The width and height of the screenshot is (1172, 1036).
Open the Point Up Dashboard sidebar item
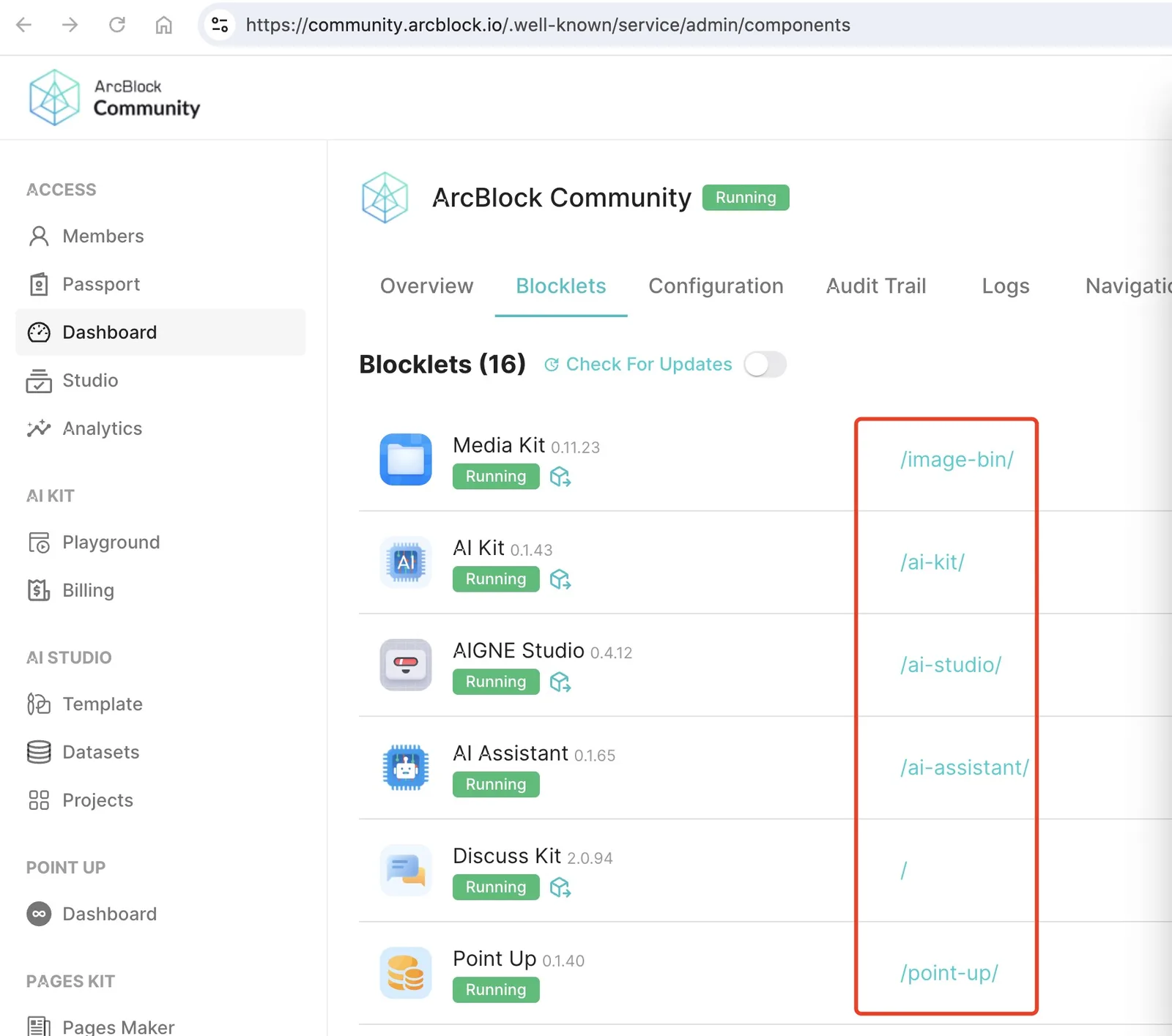click(160, 914)
